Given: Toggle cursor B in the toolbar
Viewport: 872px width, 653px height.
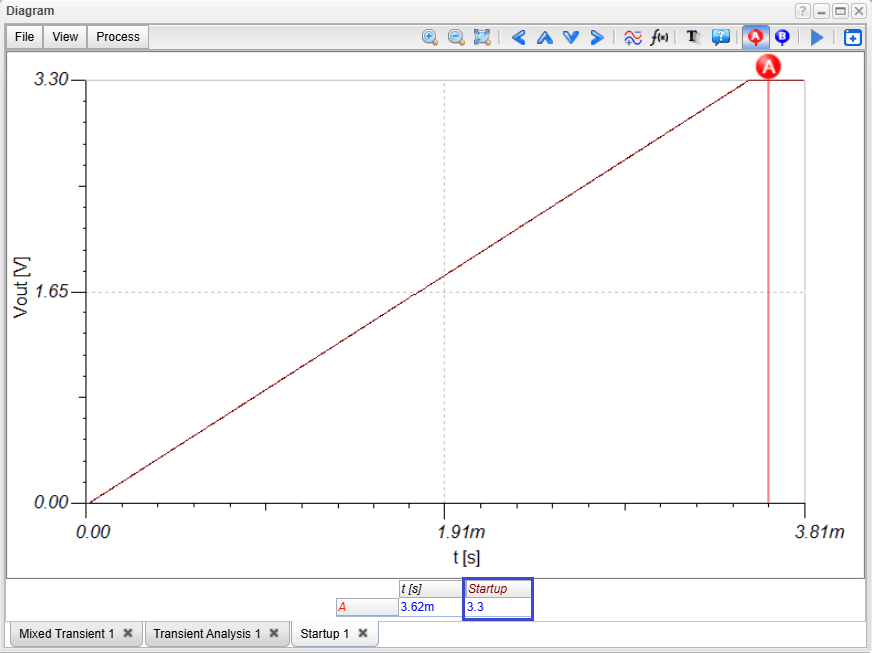Looking at the screenshot, I should pyautogui.click(x=782, y=37).
